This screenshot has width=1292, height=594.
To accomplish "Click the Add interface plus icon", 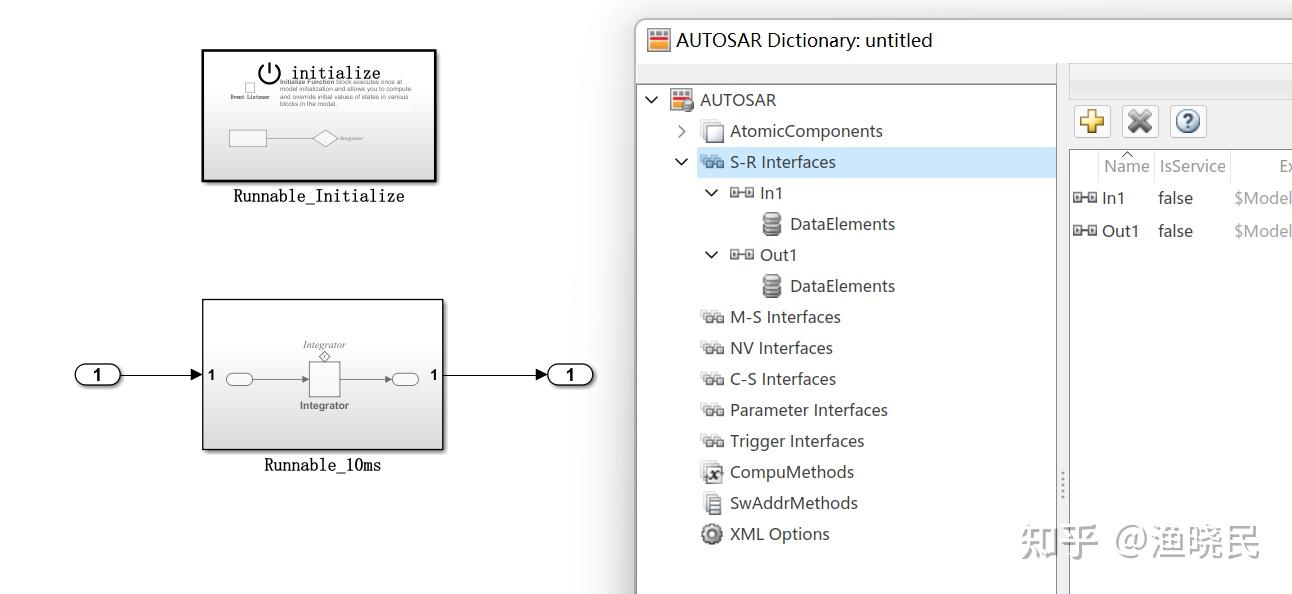I will coord(1091,121).
